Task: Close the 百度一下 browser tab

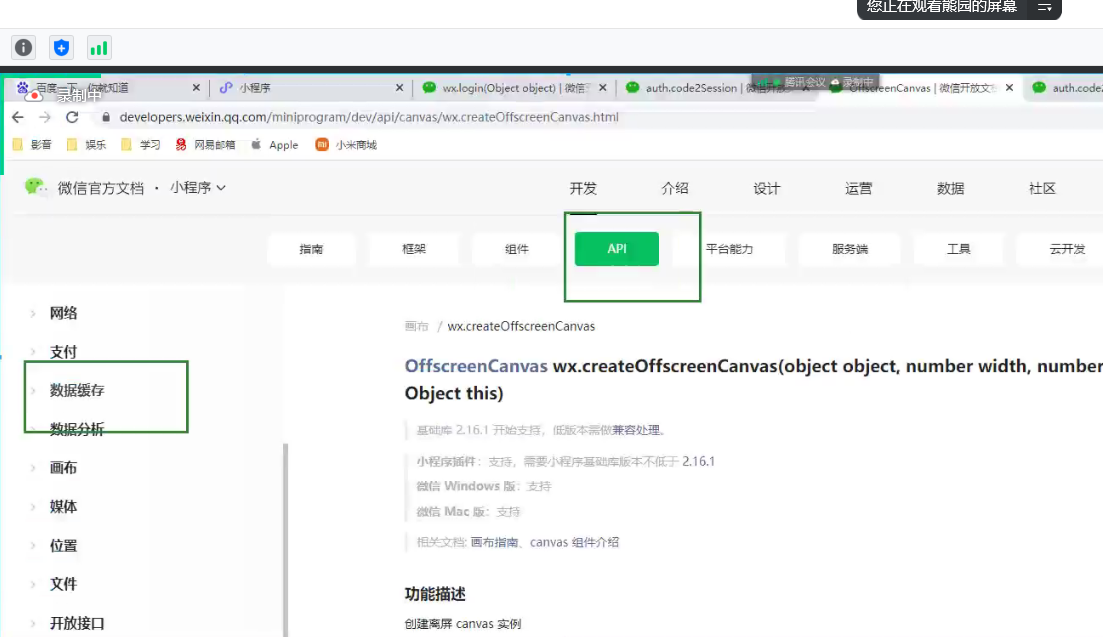Action: click(196, 87)
